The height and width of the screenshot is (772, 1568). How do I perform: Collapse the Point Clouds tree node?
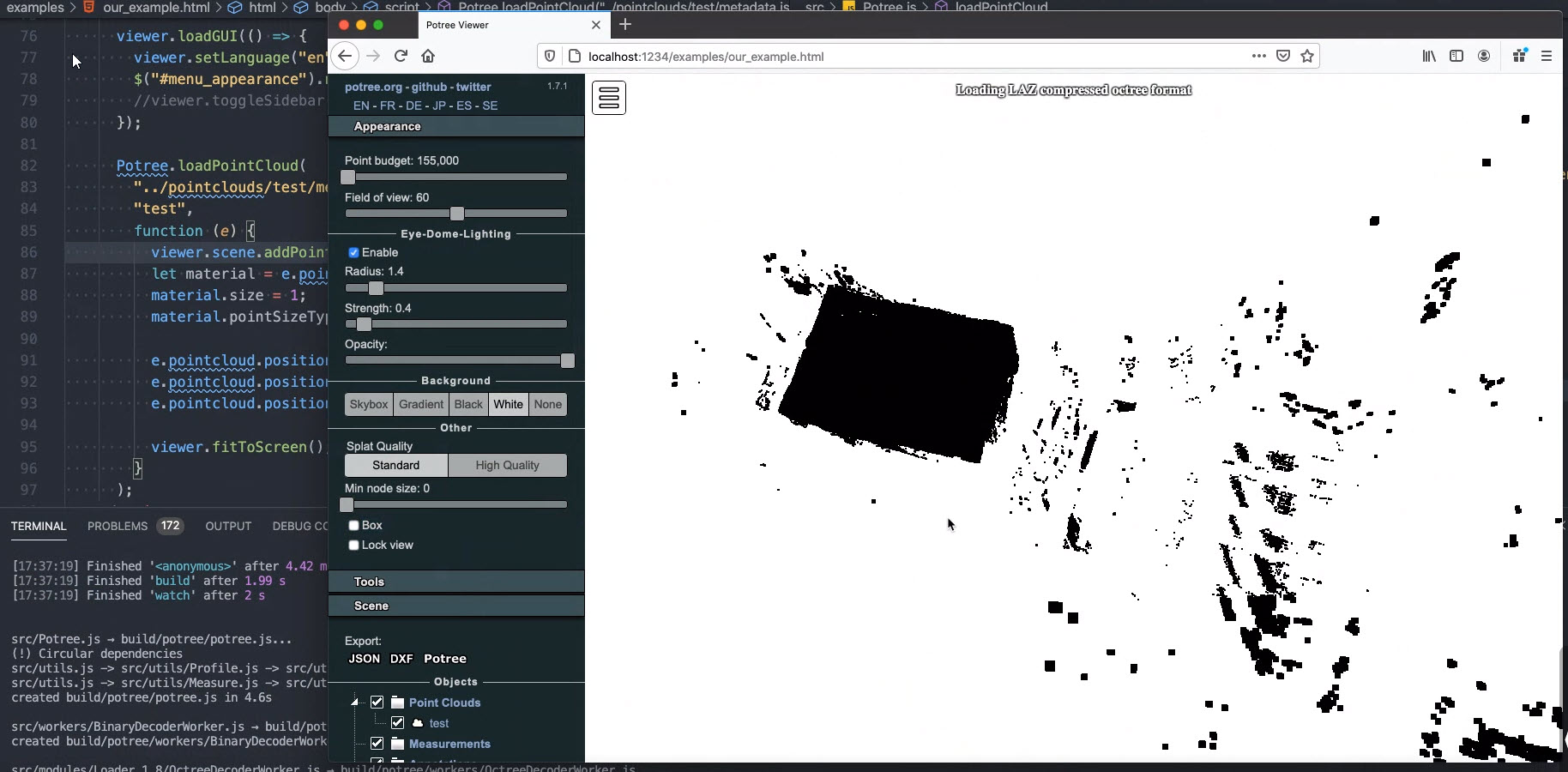pyautogui.click(x=356, y=703)
